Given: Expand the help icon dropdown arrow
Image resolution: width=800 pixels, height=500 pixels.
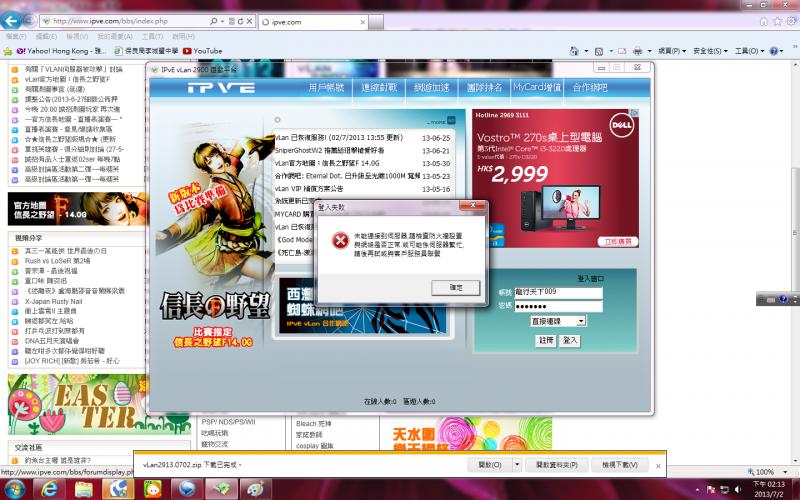Looking at the screenshot, I should tap(782, 51).
